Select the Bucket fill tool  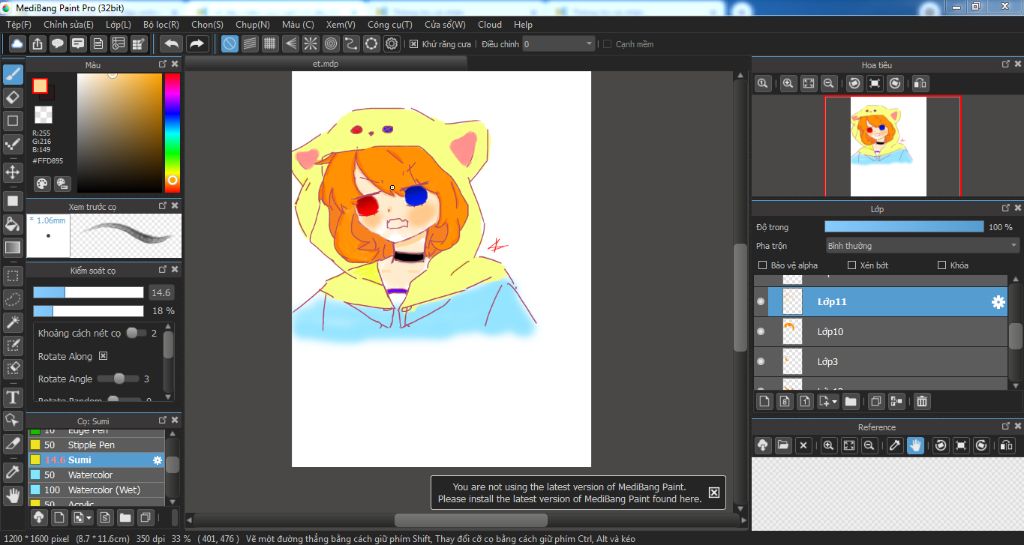click(x=12, y=225)
